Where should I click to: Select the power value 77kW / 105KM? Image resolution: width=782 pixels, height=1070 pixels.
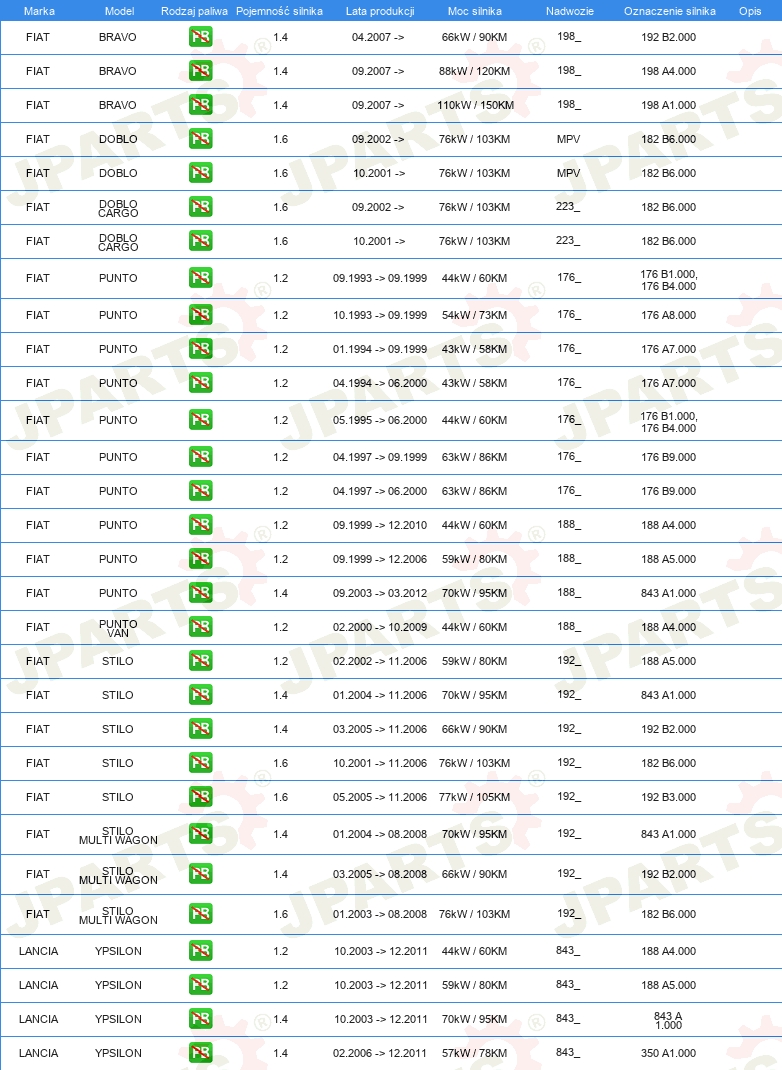[x=474, y=797]
